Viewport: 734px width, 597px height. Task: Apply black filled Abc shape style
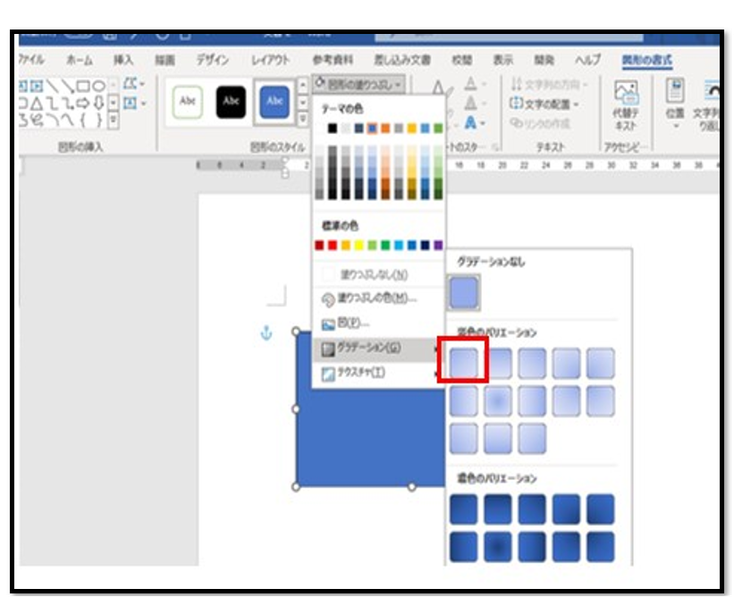pos(231,101)
